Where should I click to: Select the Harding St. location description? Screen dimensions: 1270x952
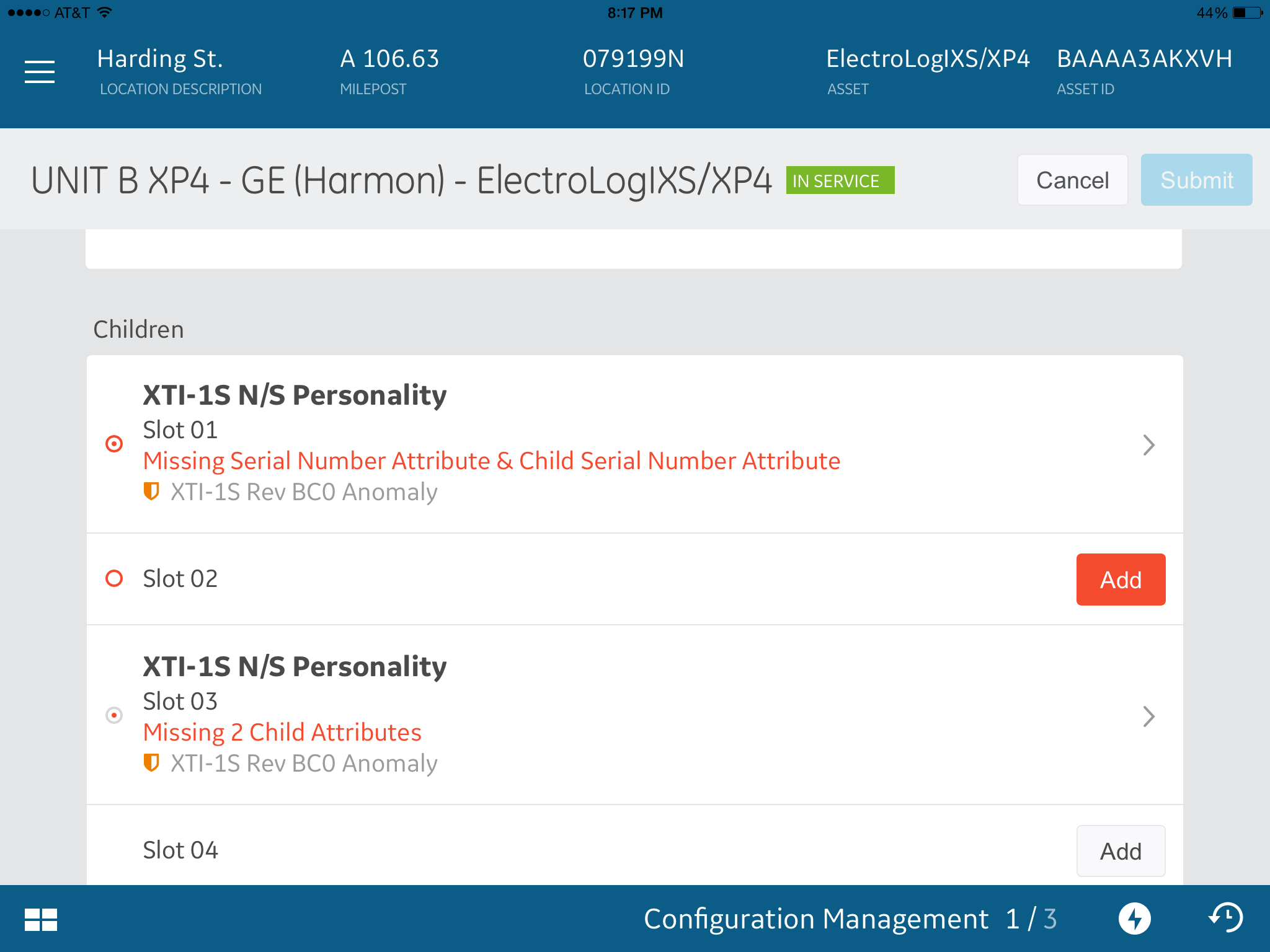point(160,59)
